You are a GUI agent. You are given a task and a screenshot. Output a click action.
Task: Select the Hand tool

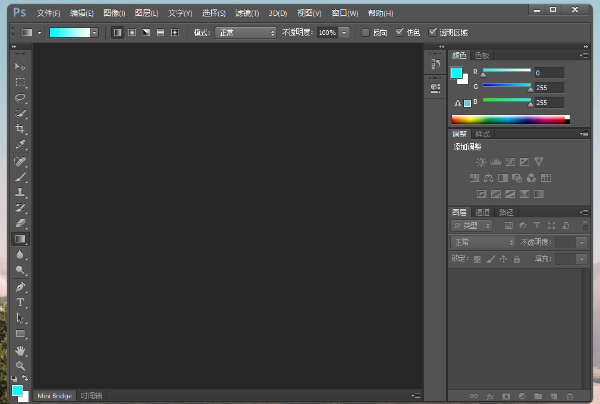(x=20, y=350)
